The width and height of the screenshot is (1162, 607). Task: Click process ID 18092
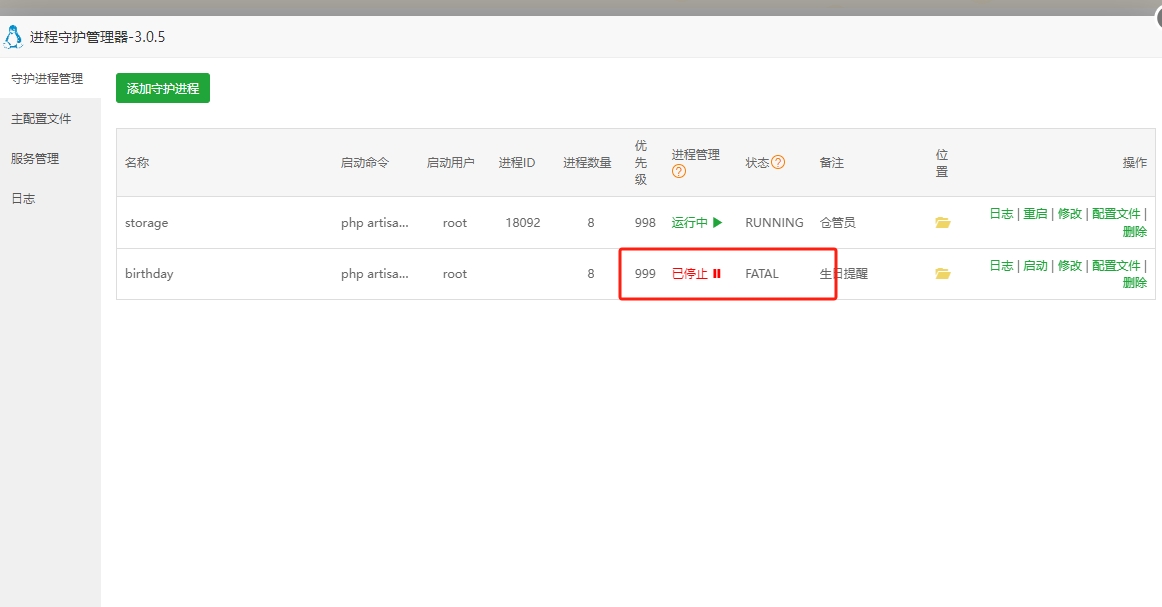(522, 222)
